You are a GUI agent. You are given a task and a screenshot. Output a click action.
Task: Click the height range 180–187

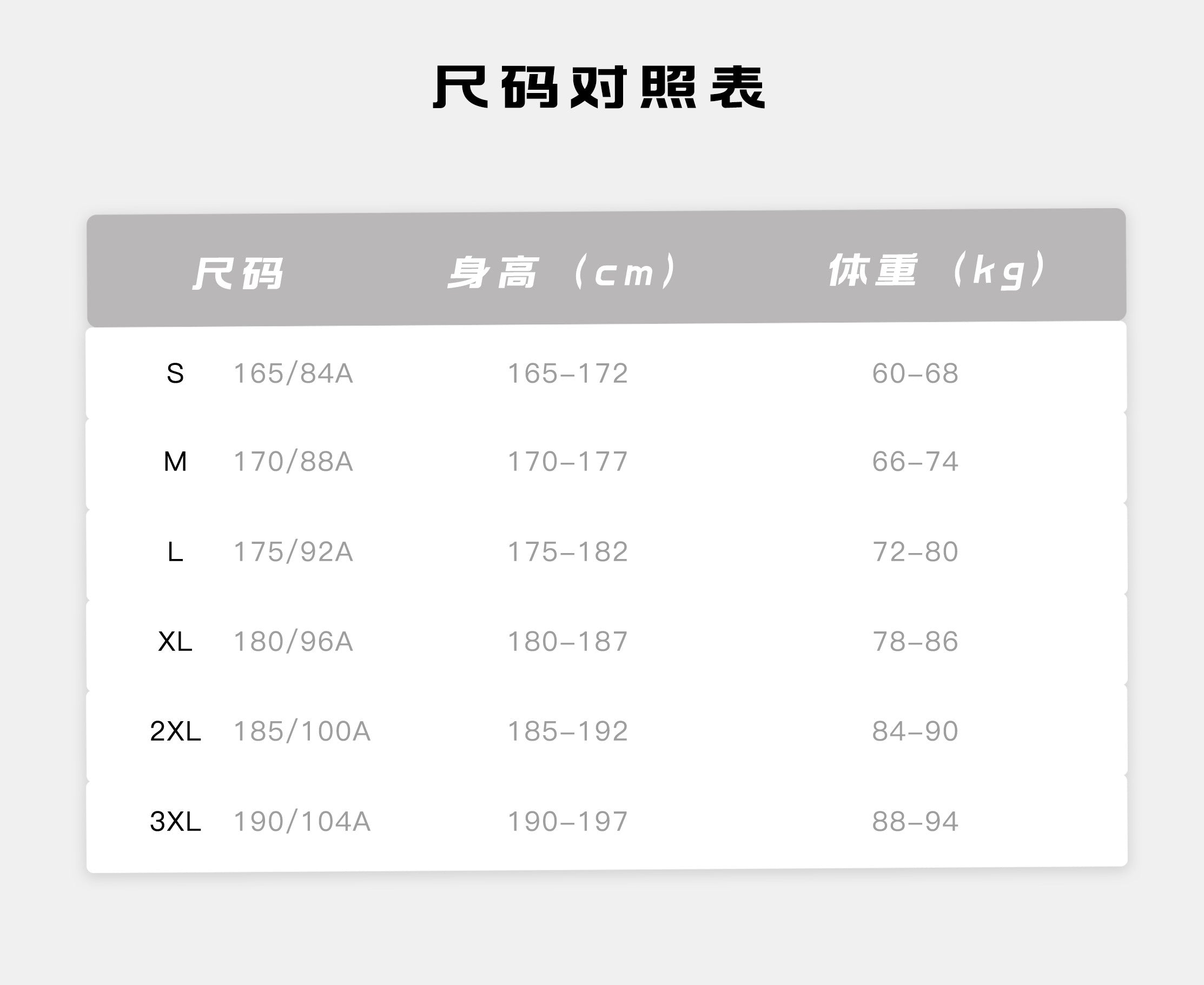pyautogui.click(x=567, y=642)
